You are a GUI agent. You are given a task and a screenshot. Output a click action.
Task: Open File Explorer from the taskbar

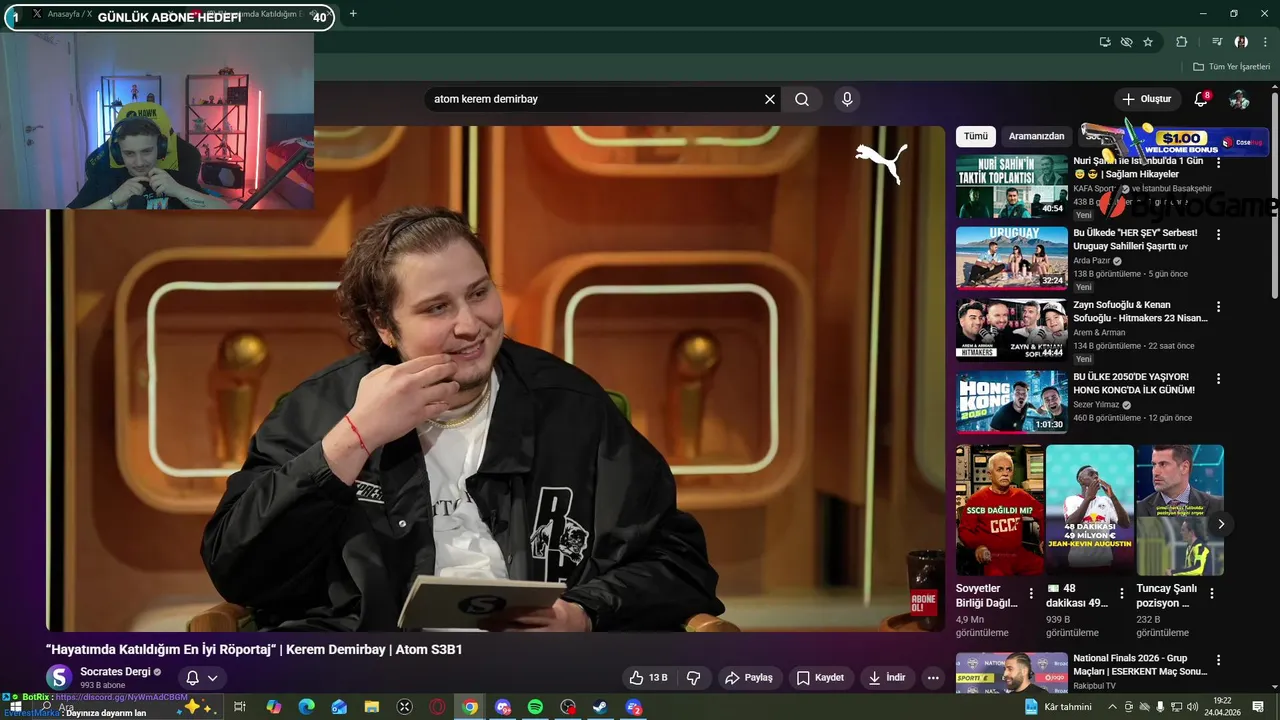[372, 707]
